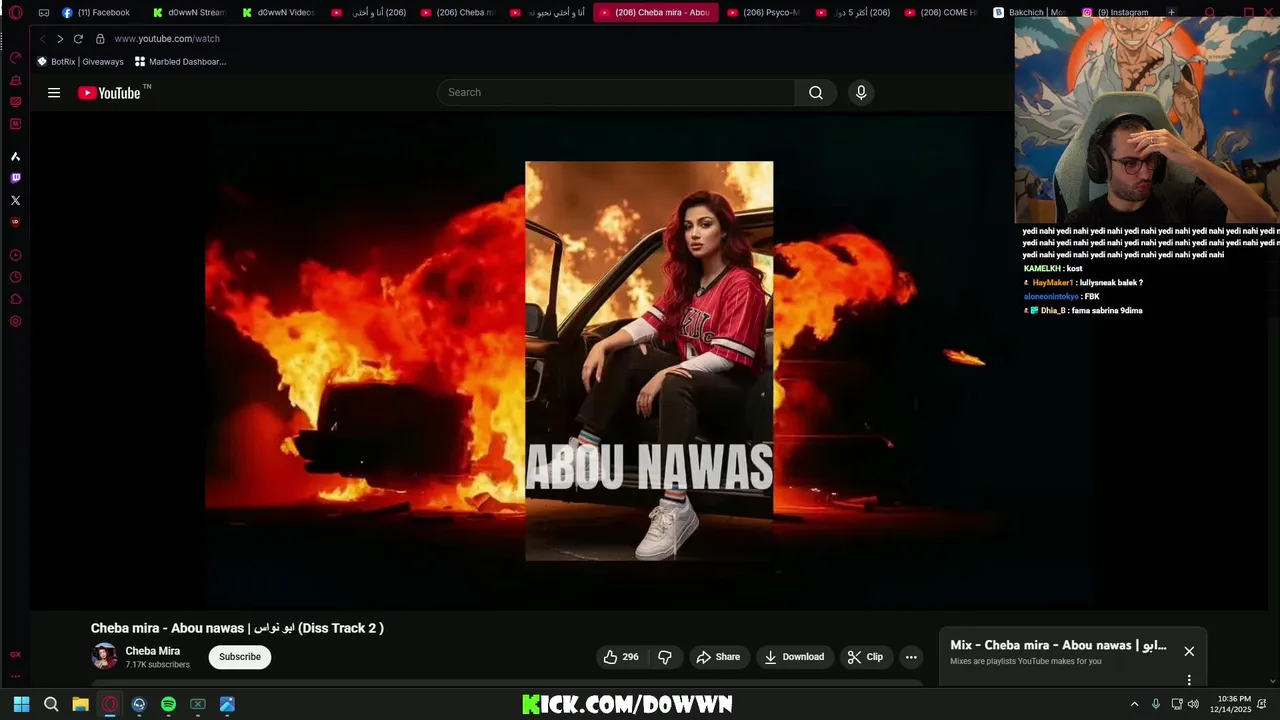
Task: Open the YouTube guide hamburger menu
Action: pos(54,93)
